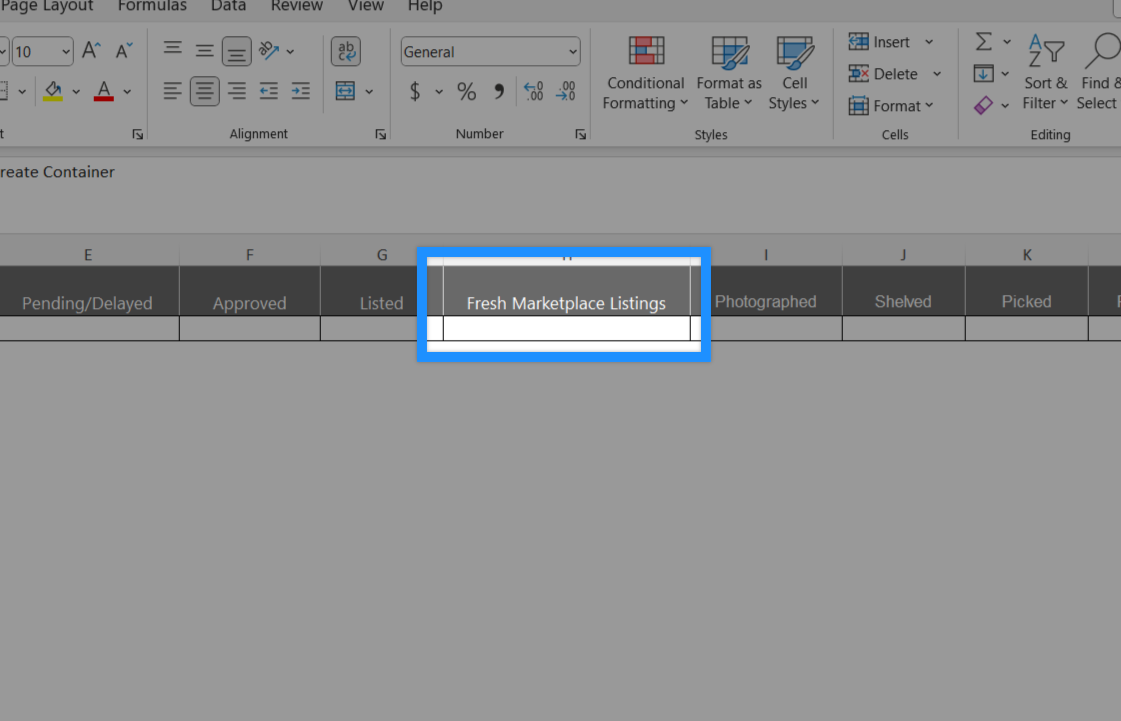
Task: Expand the Merge & Center dropdown arrow
Action: 369,92
